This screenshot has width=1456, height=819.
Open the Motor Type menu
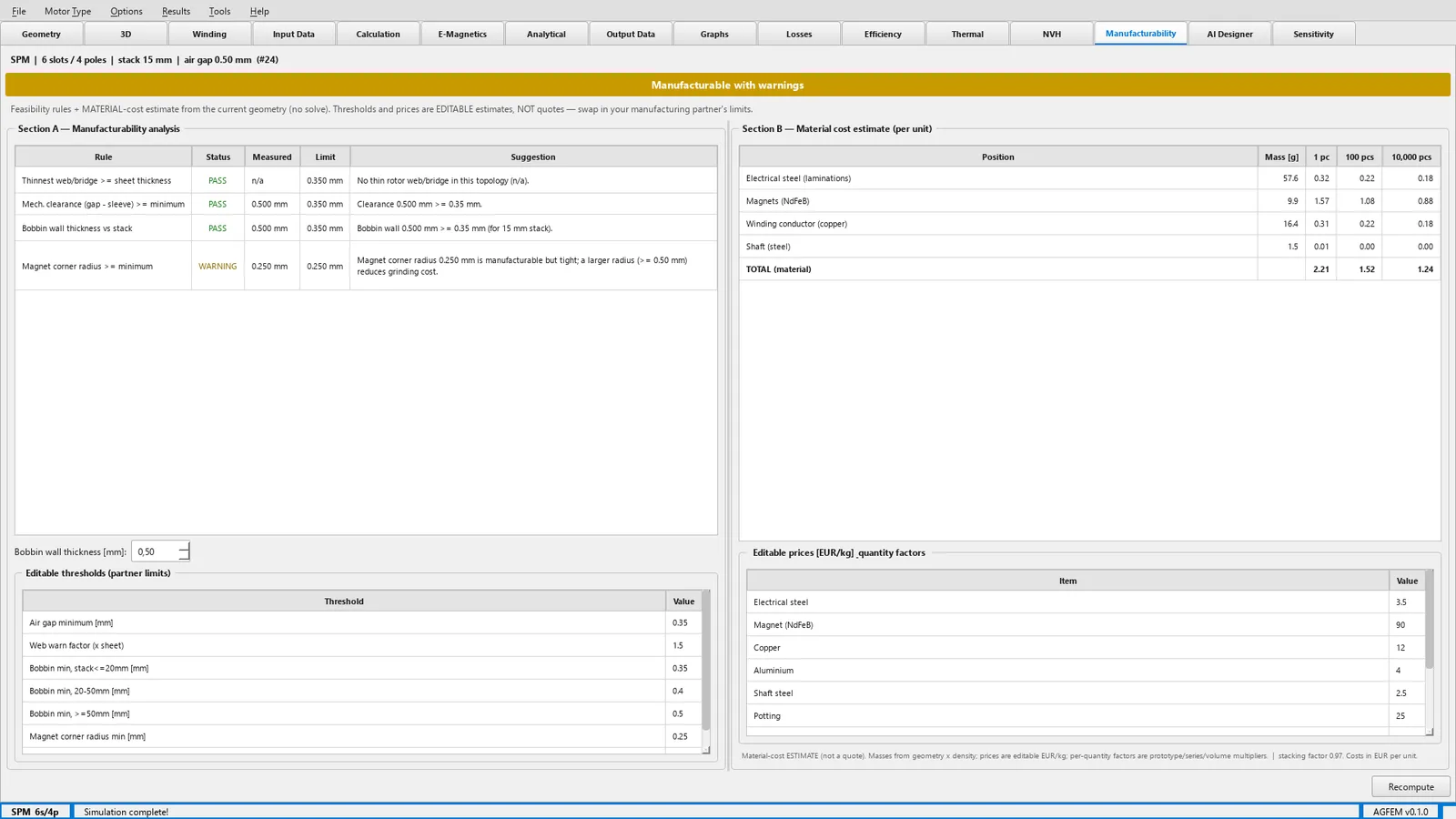(x=67, y=11)
